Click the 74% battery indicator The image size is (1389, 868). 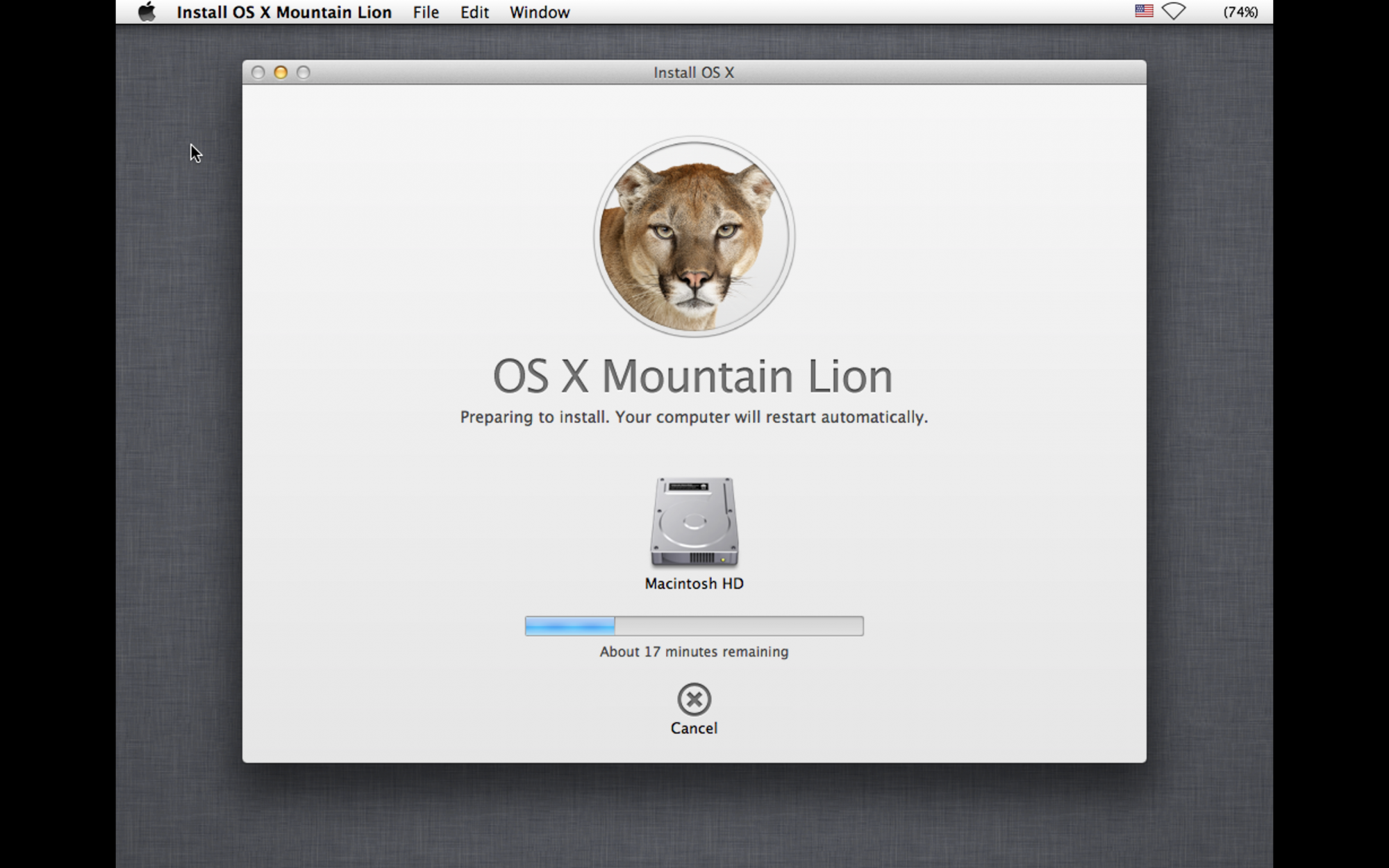pyautogui.click(x=1240, y=12)
